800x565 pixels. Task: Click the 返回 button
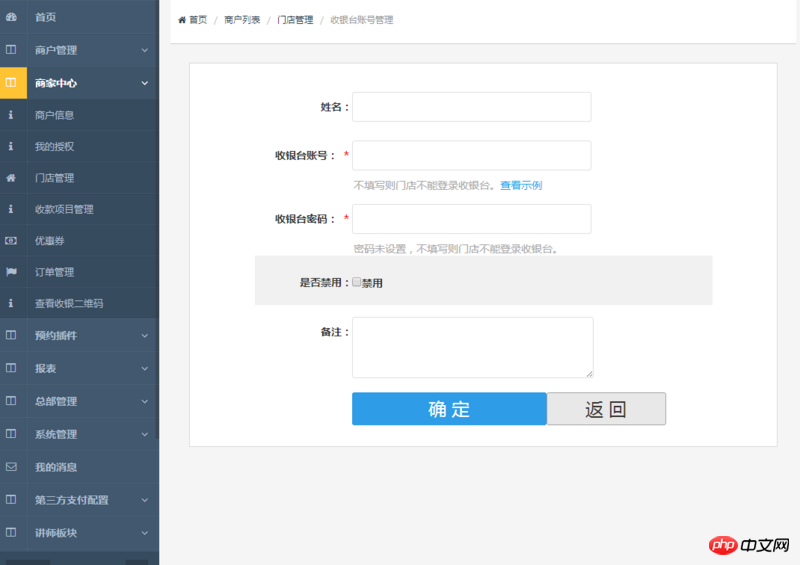tap(606, 408)
